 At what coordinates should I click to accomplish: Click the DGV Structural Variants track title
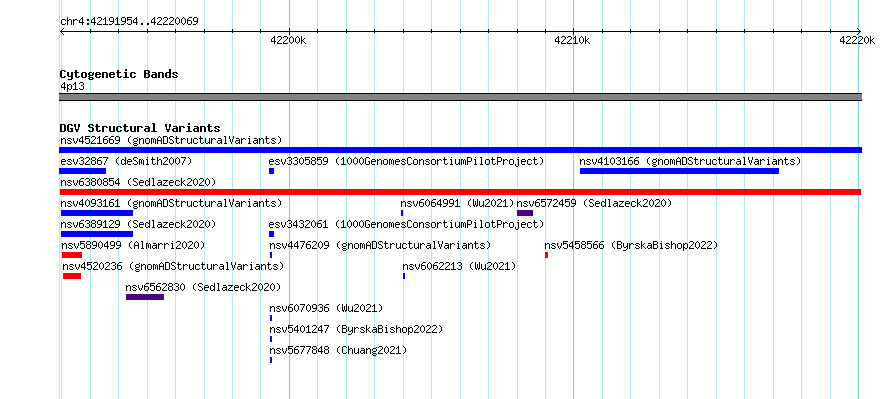point(140,128)
